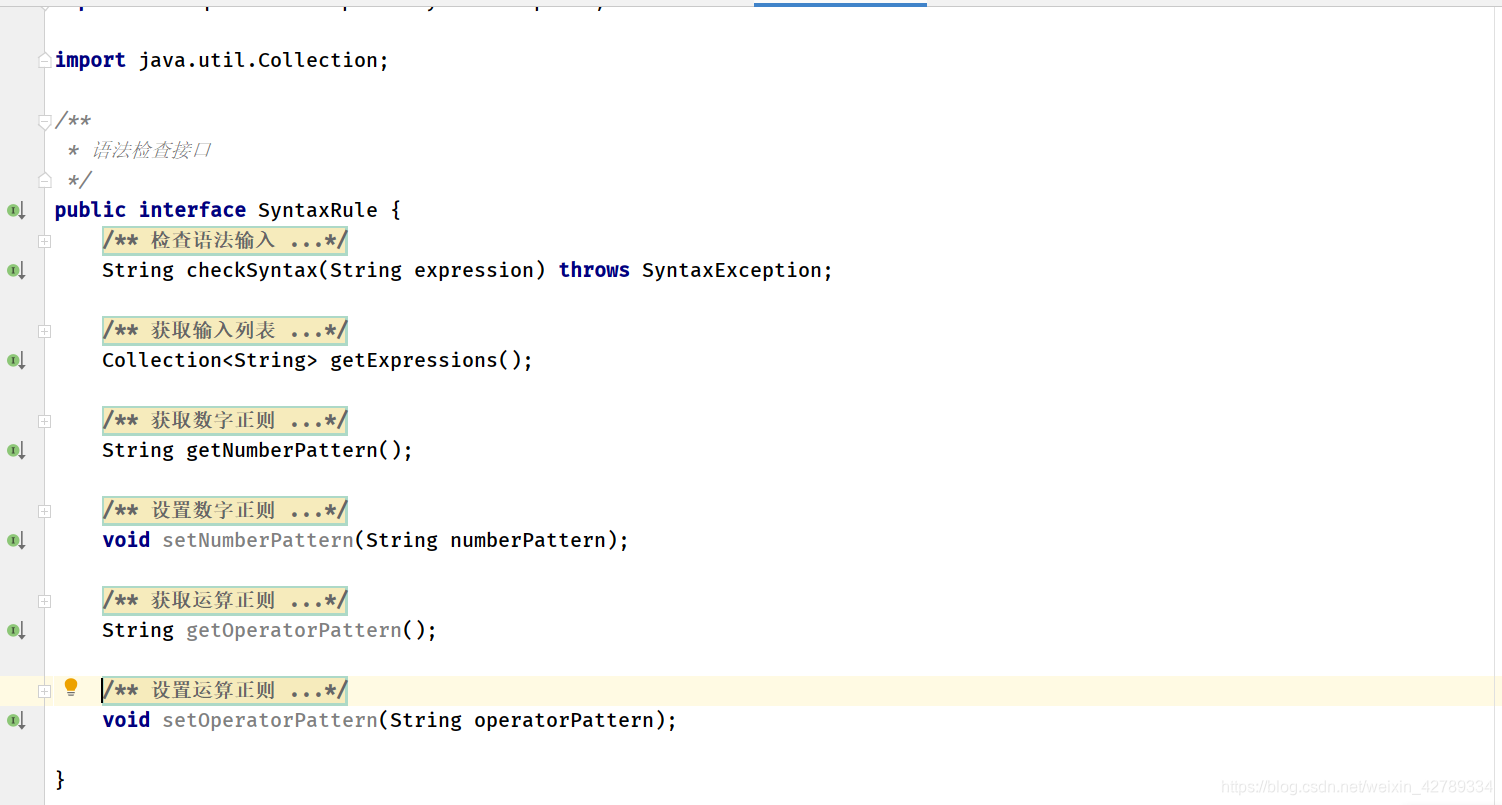Click the closing brace of the interface
This screenshot has width=1502, height=805.
pos(60,779)
